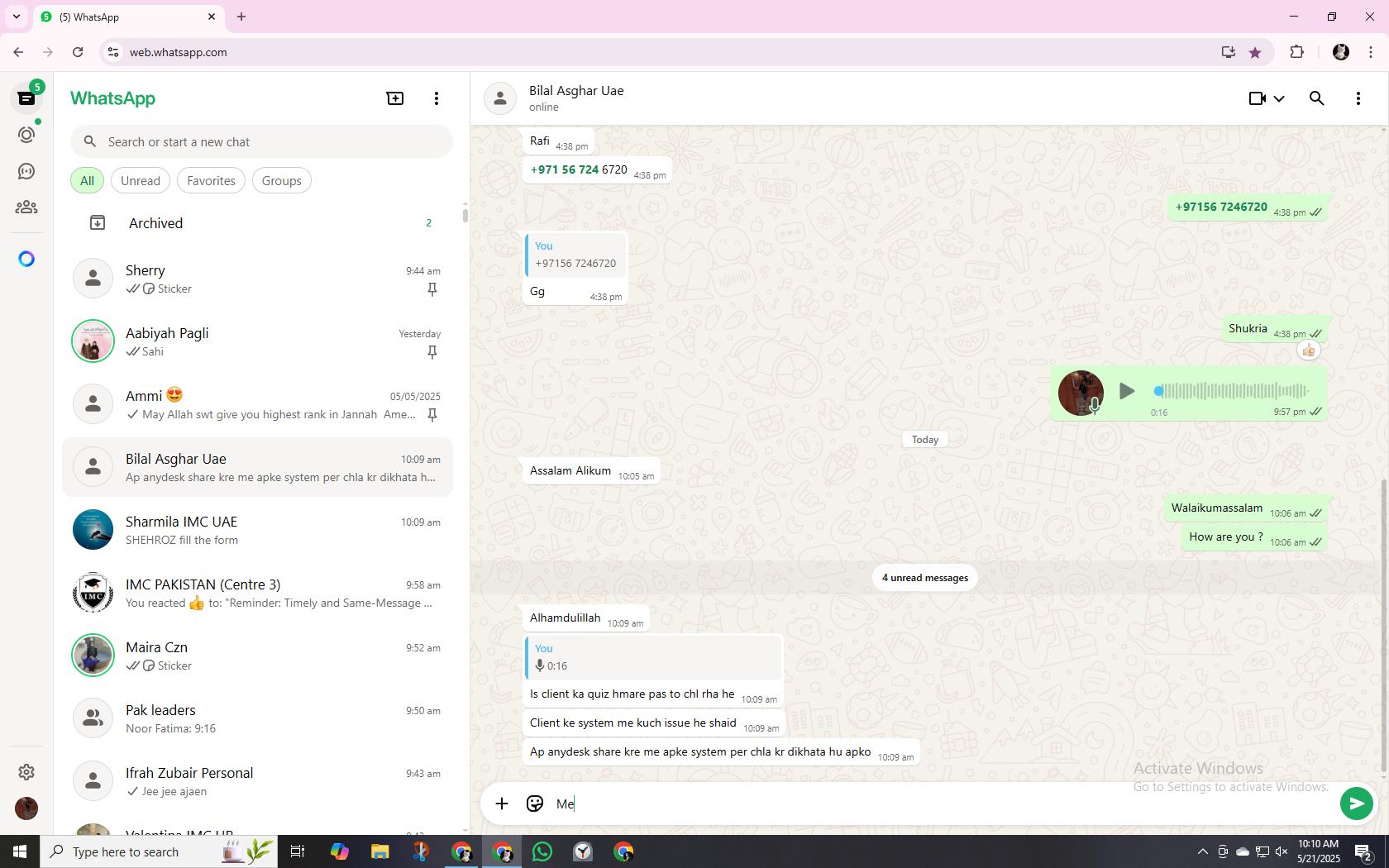This screenshot has width=1389, height=868.
Task: Click the conversation scrollbar
Action: click(x=1384, y=627)
